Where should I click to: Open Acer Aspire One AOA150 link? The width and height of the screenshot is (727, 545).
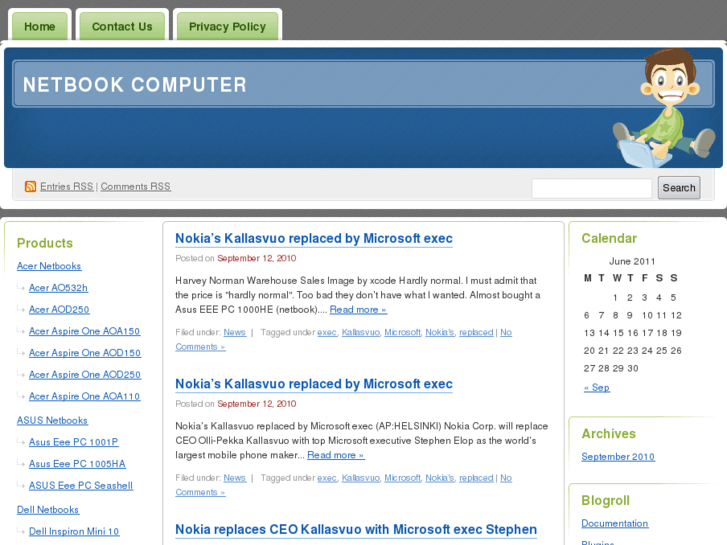[84, 331]
